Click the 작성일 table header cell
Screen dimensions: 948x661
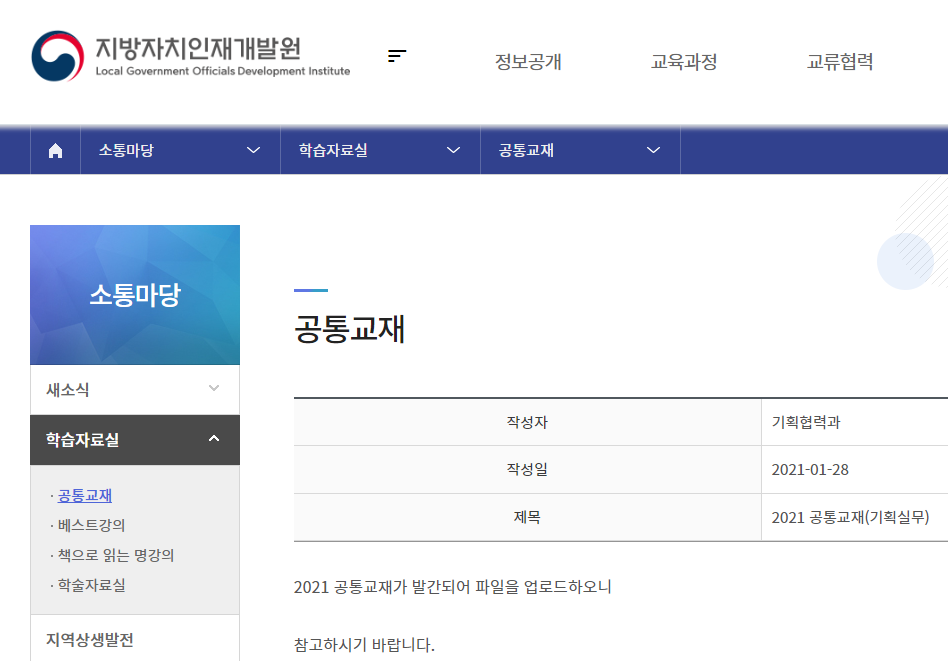(527, 469)
